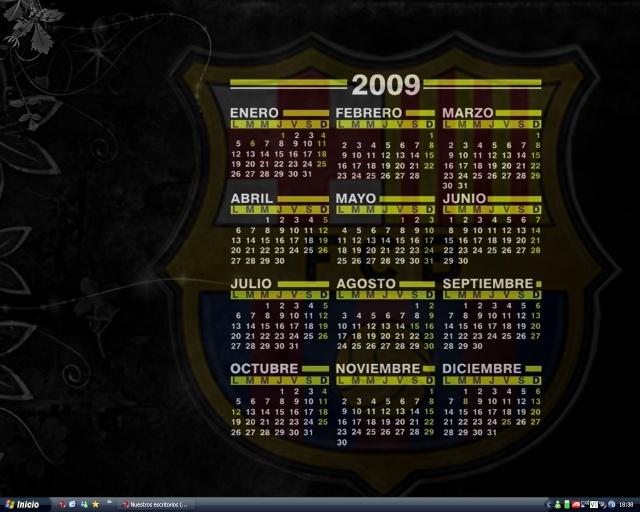The height and width of the screenshot is (512, 640).
Task: Click the ABRIL month title
Action: [252, 198]
